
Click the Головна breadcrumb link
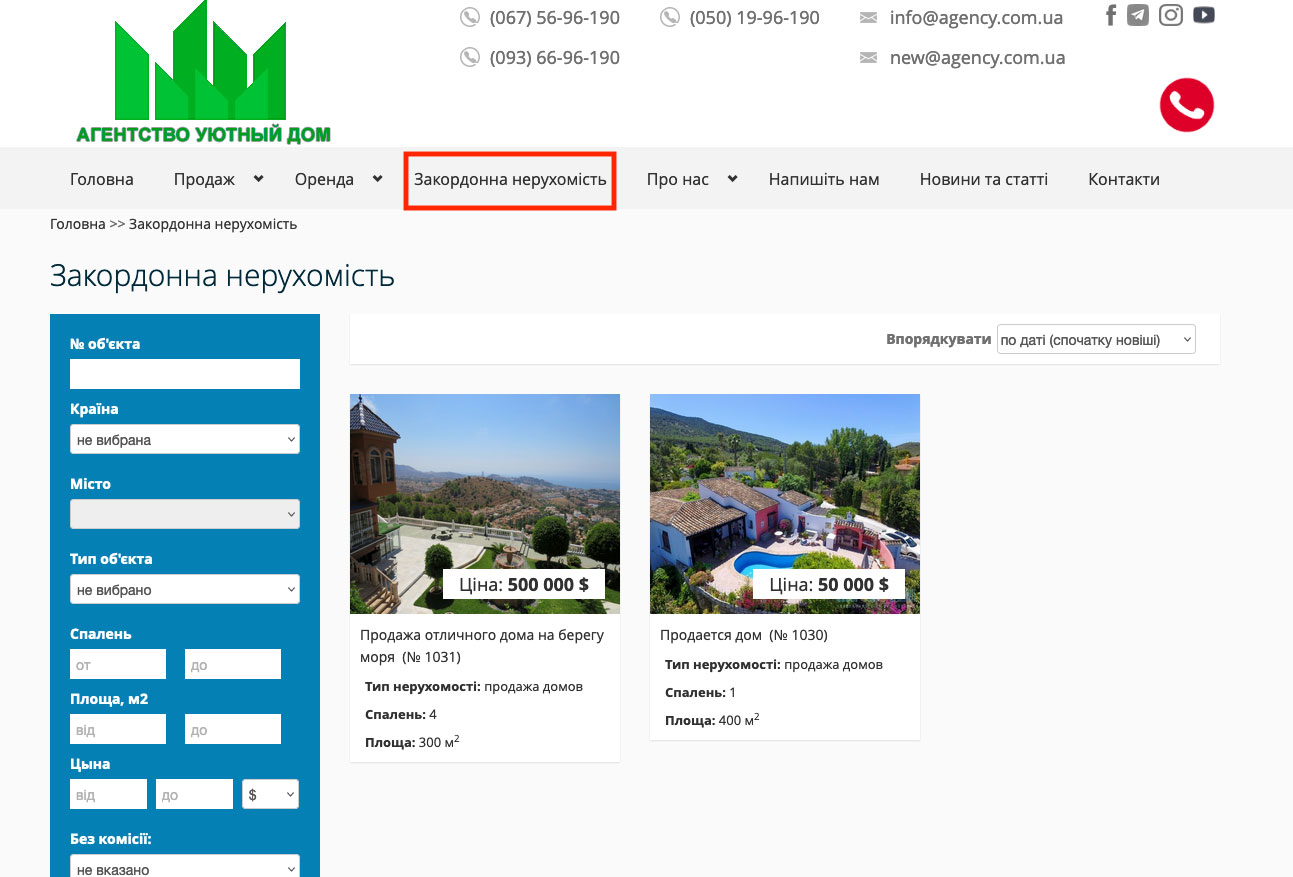(78, 224)
